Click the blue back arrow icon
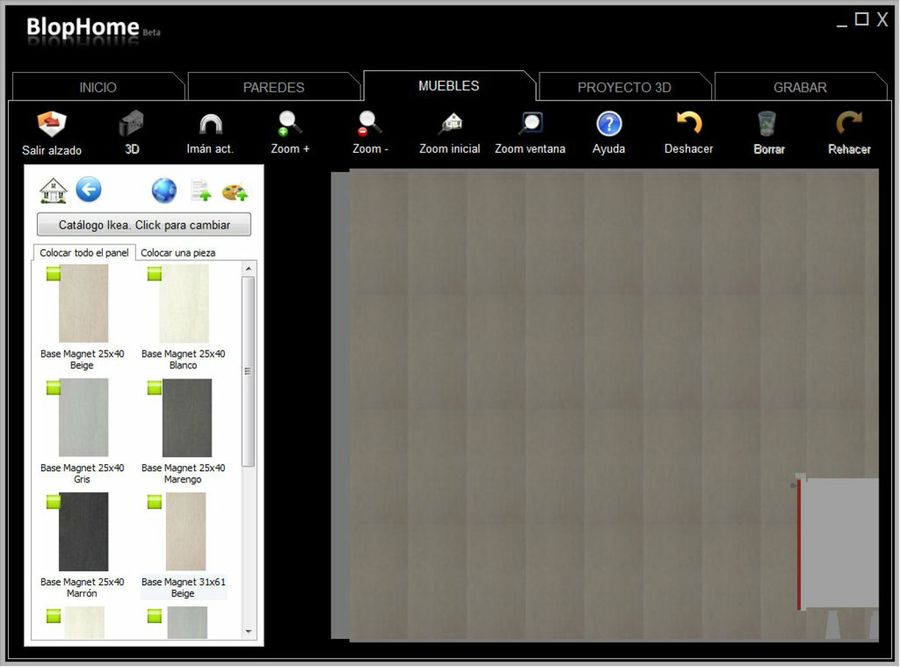900x667 pixels. tap(89, 189)
